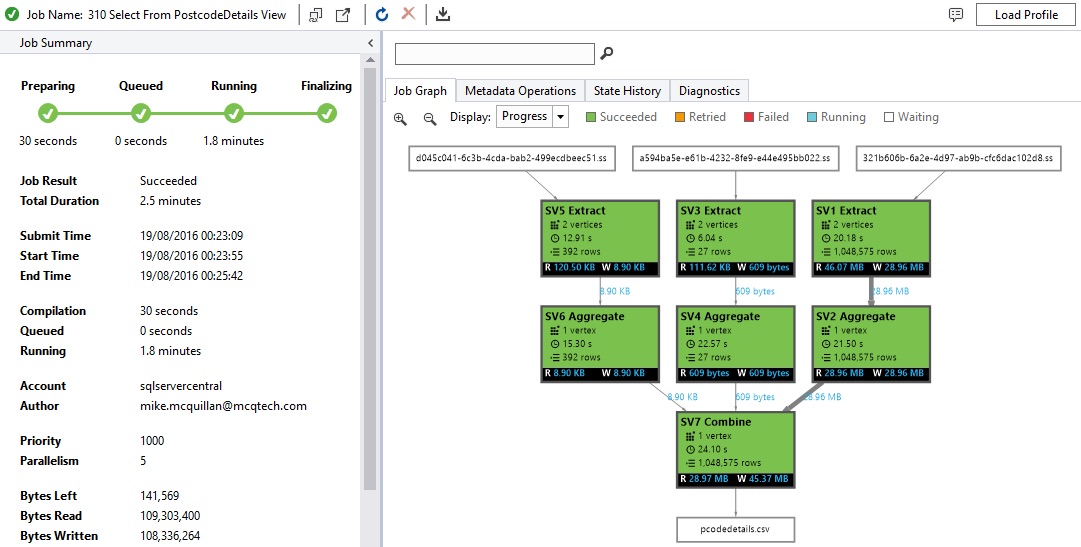Click the Job Summary scroll up arrow
This screenshot has width=1081, height=547.
tap(370, 61)
